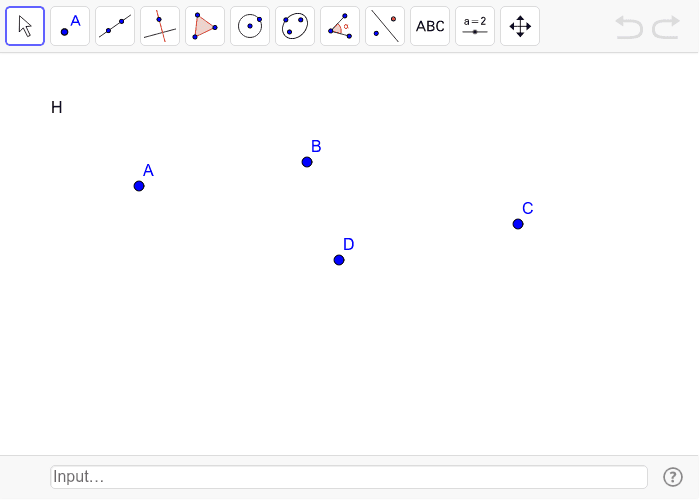Select point D on the canvas
The width and height of the screenshot is (700, 500).
pos(339,260)
